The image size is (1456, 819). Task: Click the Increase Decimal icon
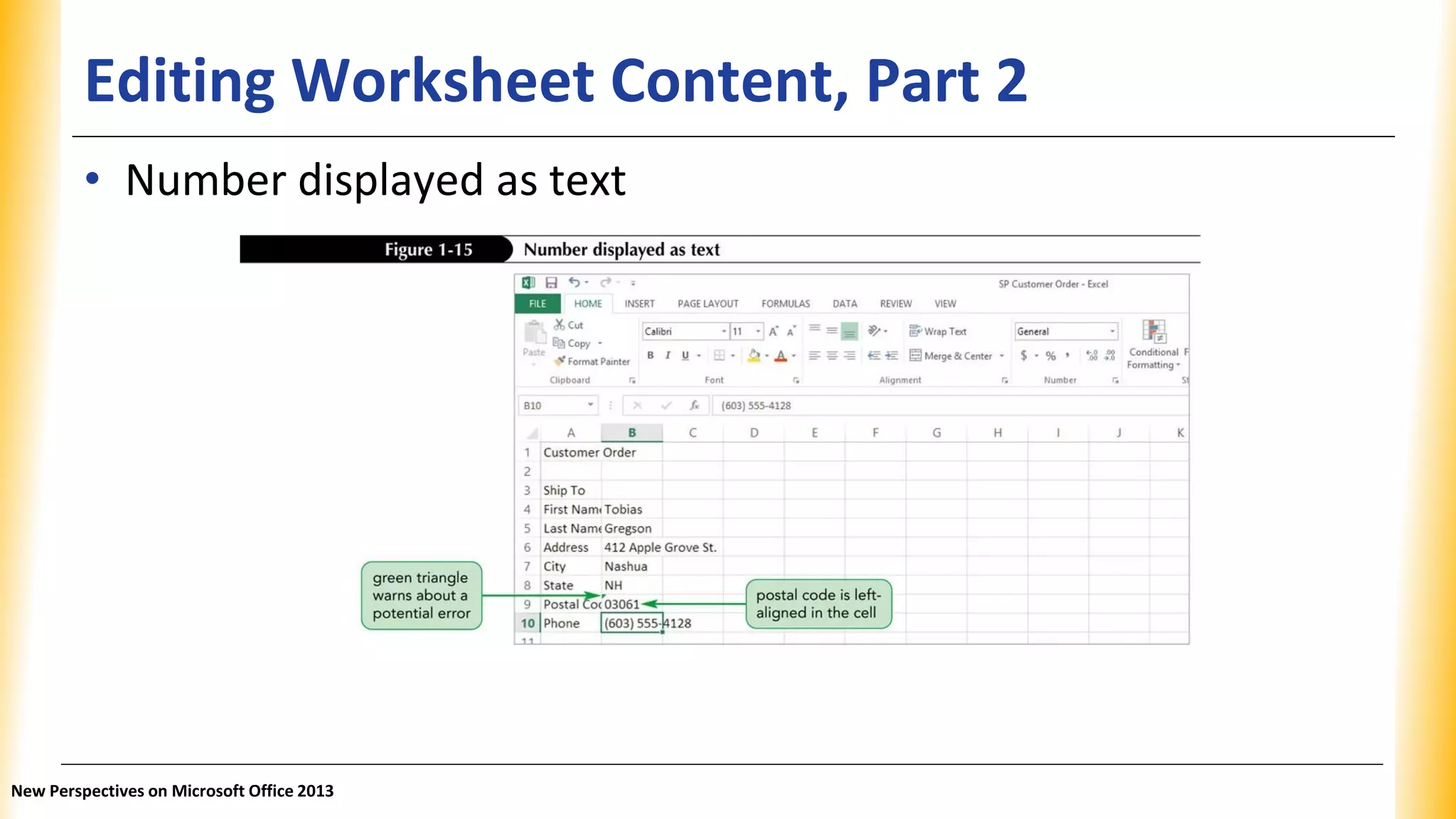point(1093,355)
